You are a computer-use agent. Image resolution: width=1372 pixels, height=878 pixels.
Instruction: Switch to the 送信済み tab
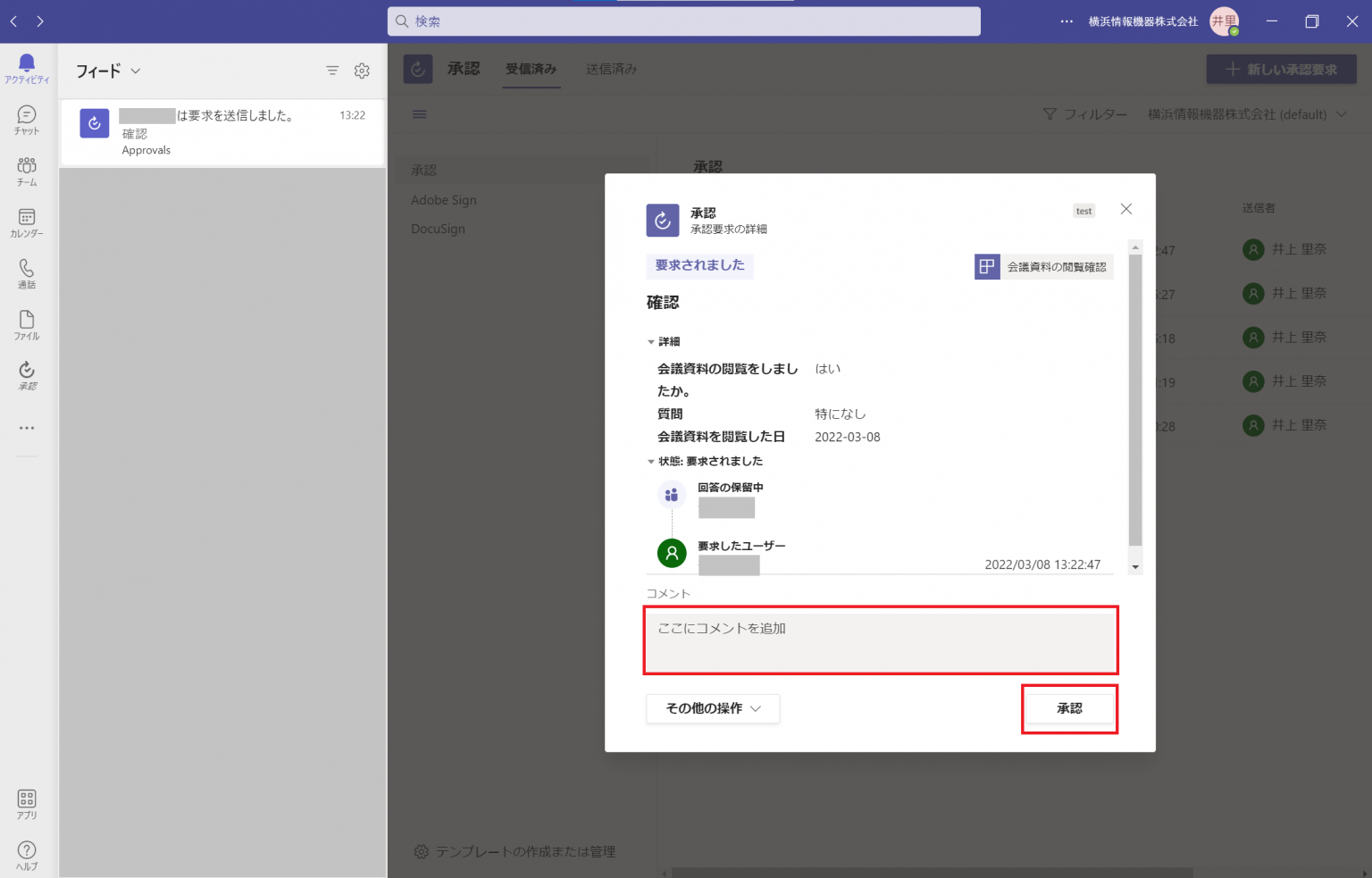click(x=611, y=68)
